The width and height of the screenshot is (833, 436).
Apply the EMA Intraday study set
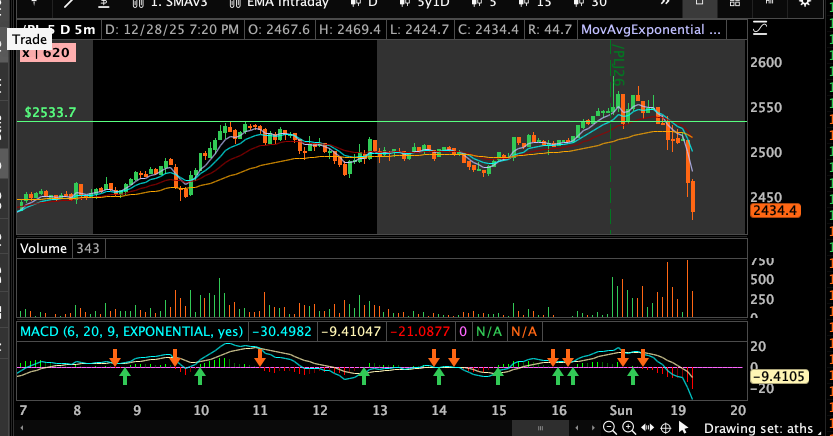pos(279,3)
